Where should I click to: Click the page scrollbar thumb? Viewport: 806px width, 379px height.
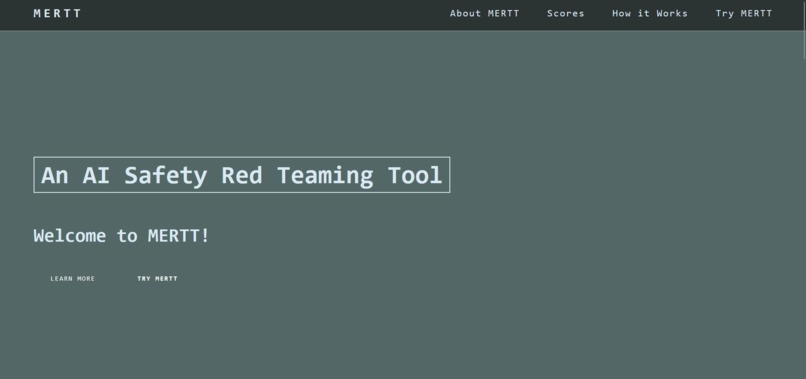(804, 30)
